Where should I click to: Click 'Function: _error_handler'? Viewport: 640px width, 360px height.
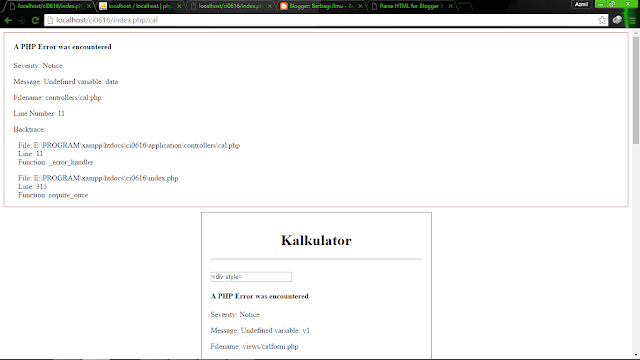click(x=56, y=162)
